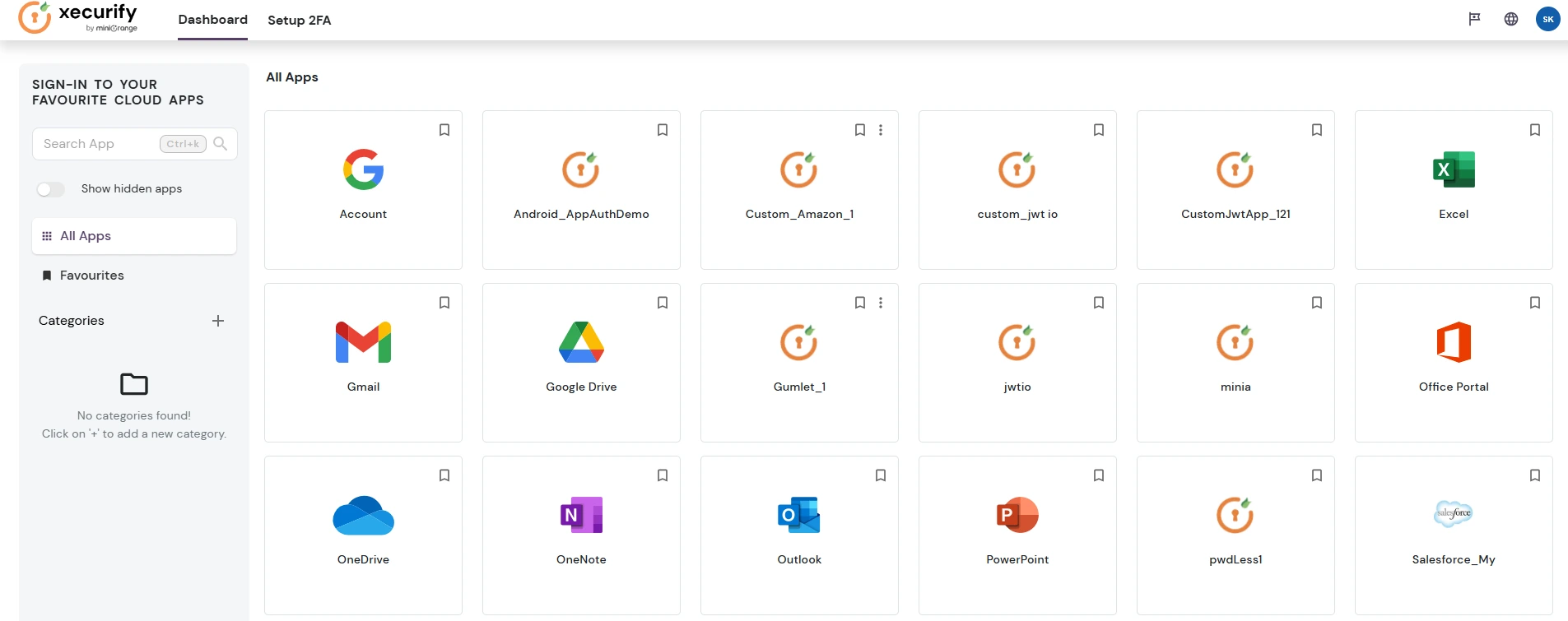Bookmark Google Drive as favourite
The image size is (1568, 621).
663,303
